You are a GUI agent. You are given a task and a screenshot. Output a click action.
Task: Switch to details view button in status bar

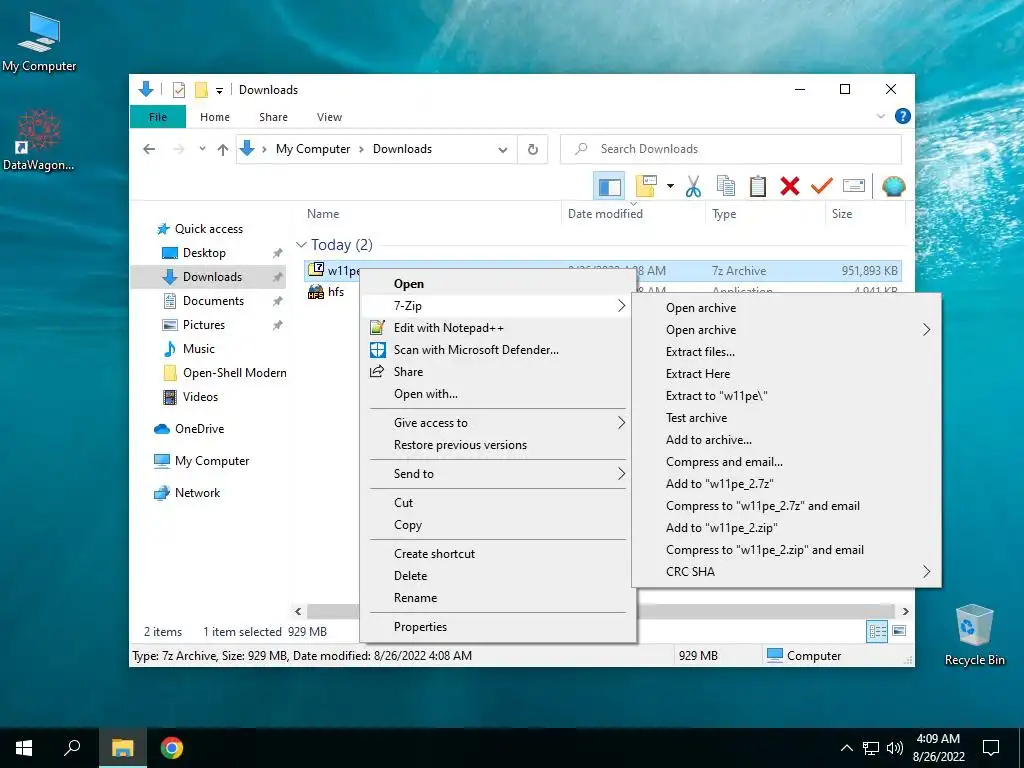click(x=877, y=631)
